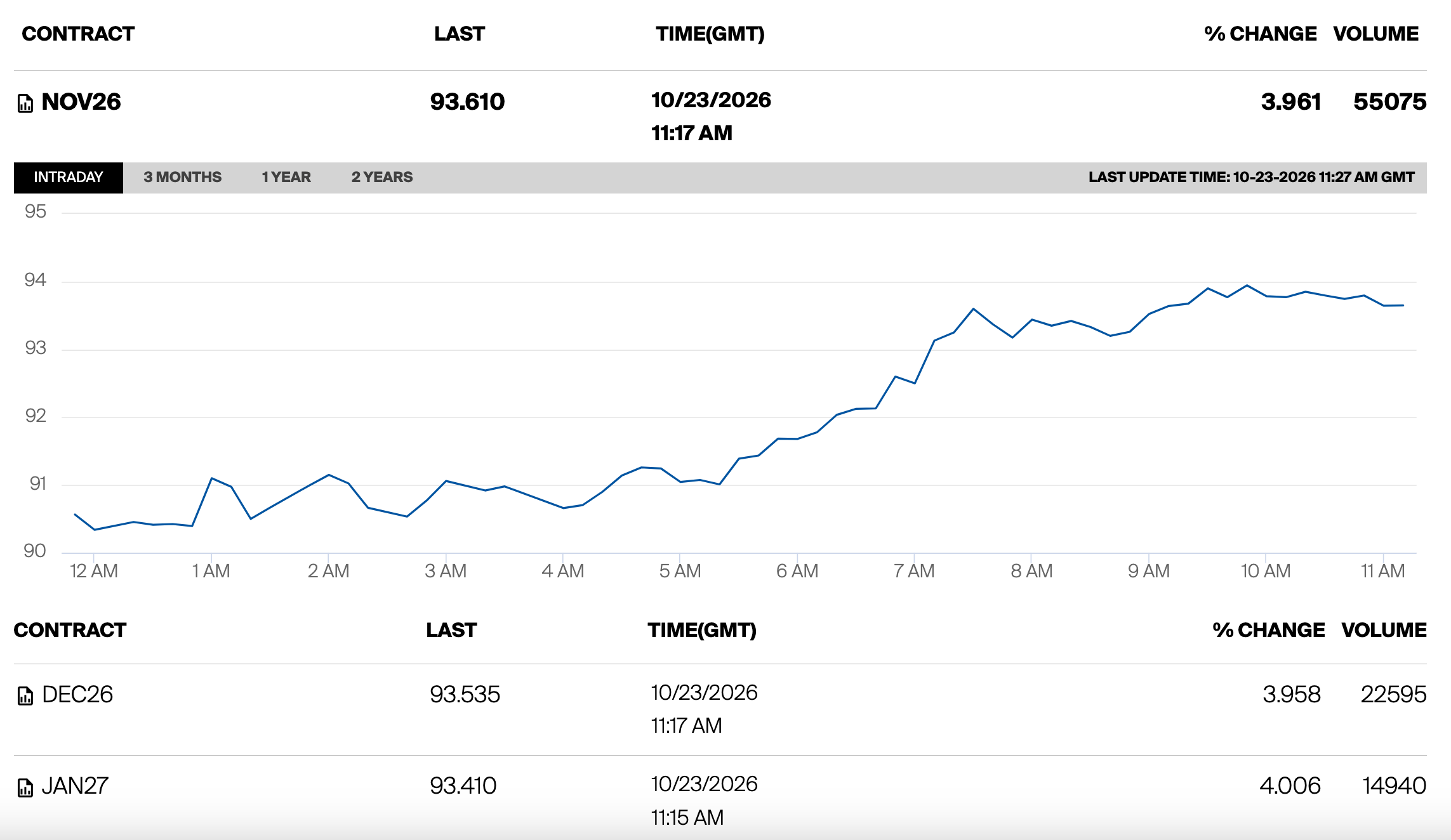1451x840 pixels.
Task: Click the top CONTRACT column header
Action: pyautogui.click(x=78, y=34)
